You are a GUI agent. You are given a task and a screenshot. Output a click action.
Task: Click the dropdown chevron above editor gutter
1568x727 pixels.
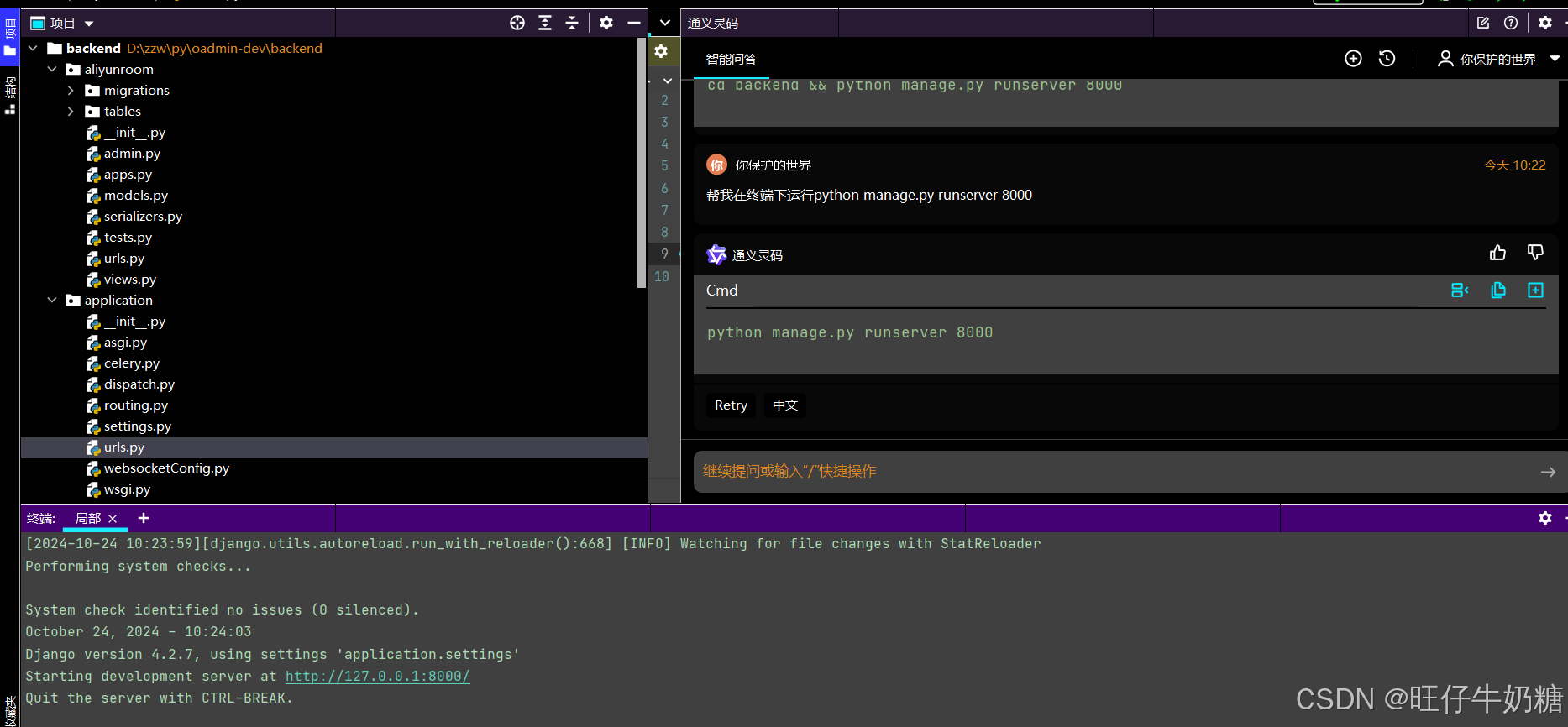coord(665,24)
